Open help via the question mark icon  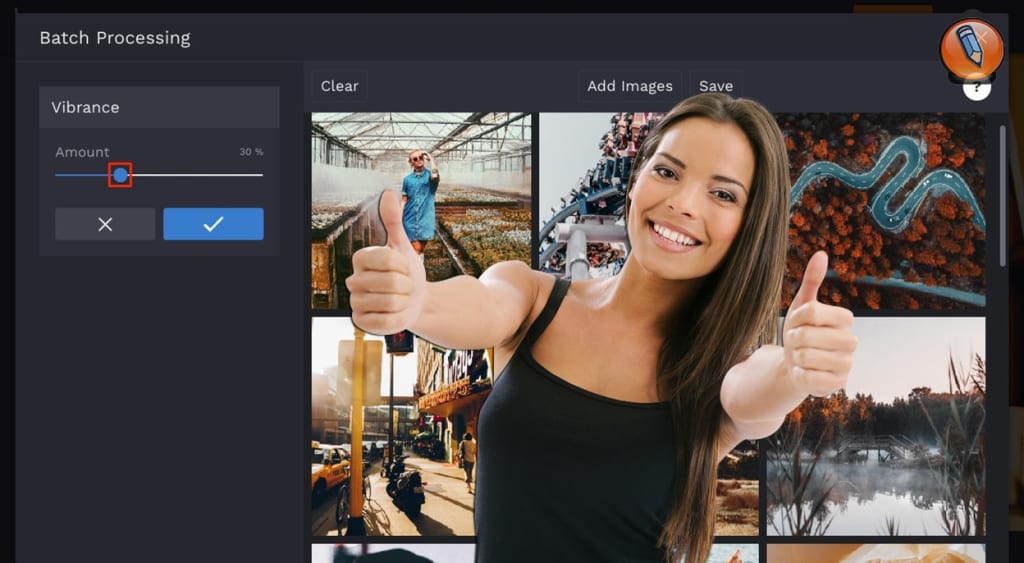976,90
